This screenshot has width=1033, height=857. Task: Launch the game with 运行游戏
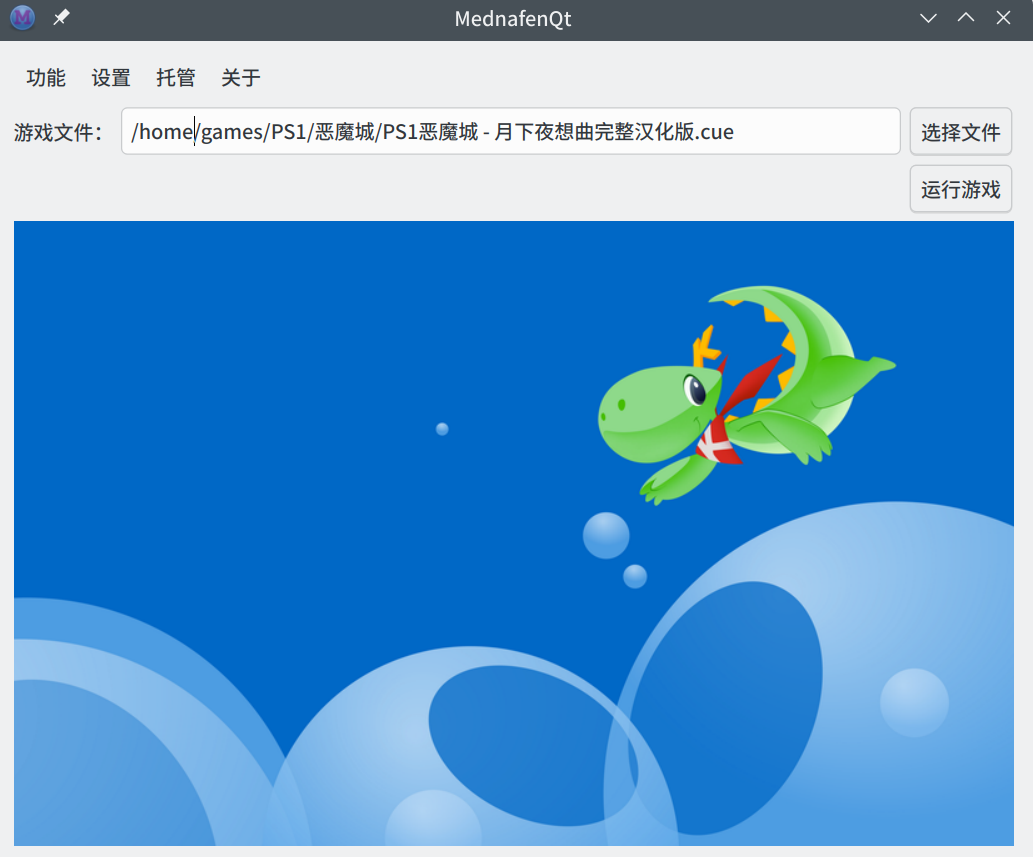960,189
